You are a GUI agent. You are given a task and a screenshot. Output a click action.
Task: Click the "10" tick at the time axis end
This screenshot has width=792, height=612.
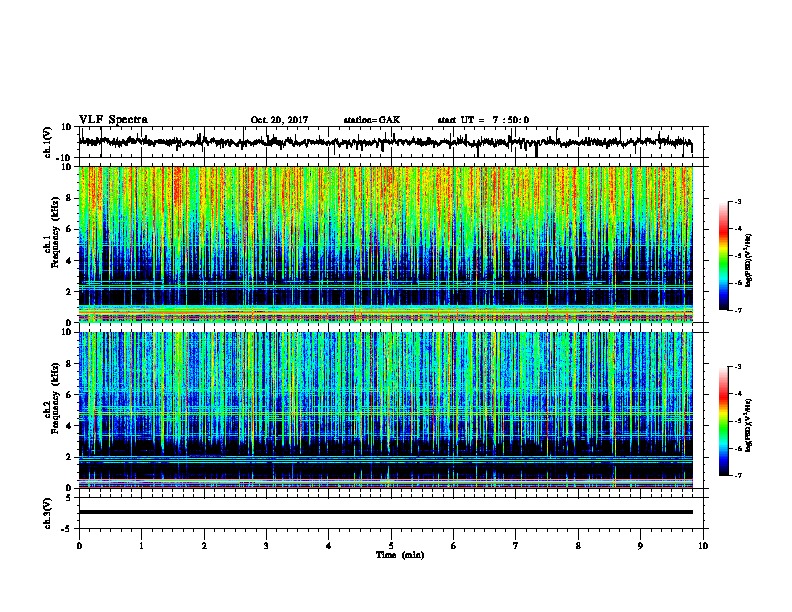point(703,546)
